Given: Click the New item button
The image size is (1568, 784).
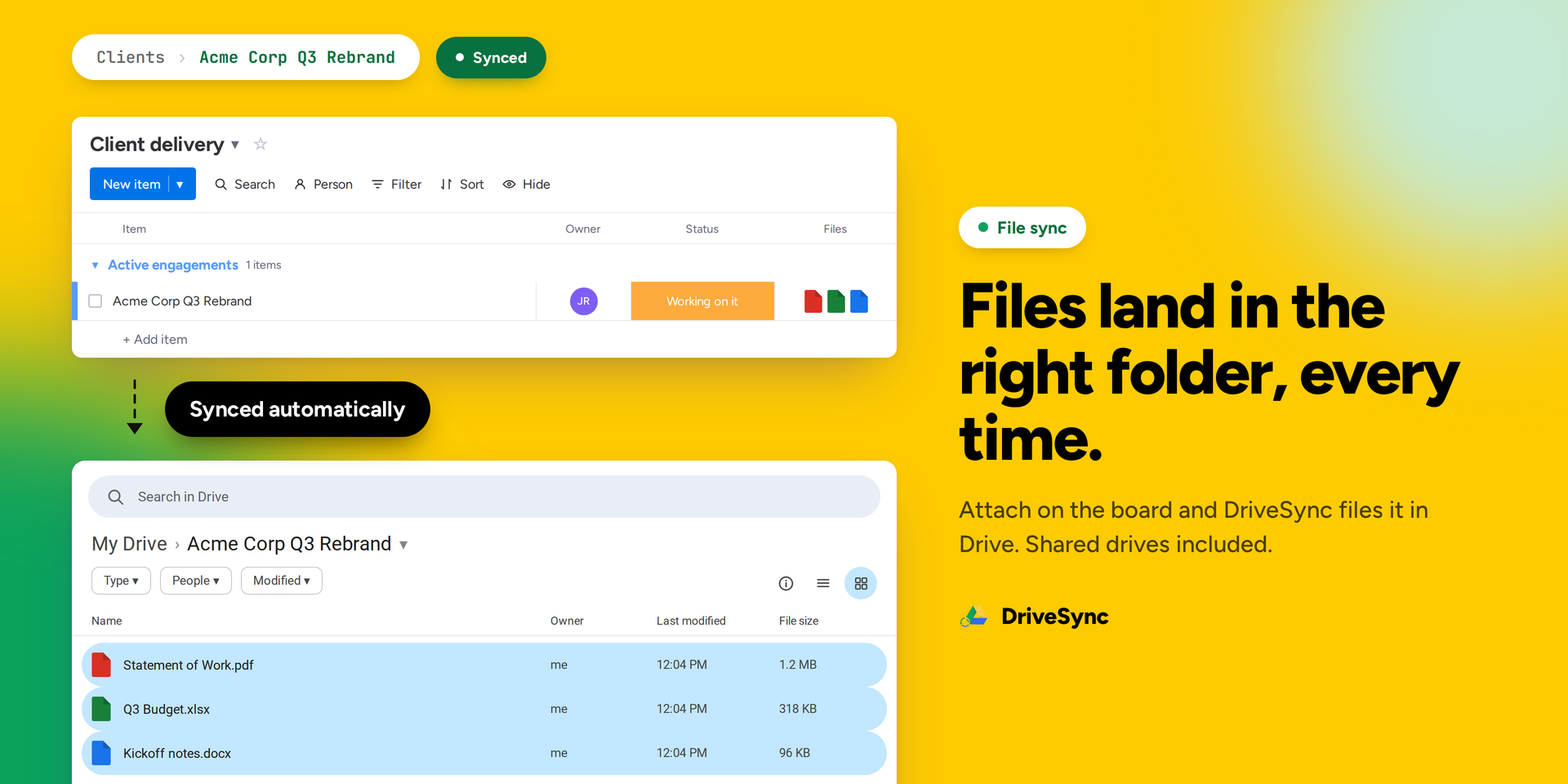Looking at the screenshot, I should [x=132, y=184].
